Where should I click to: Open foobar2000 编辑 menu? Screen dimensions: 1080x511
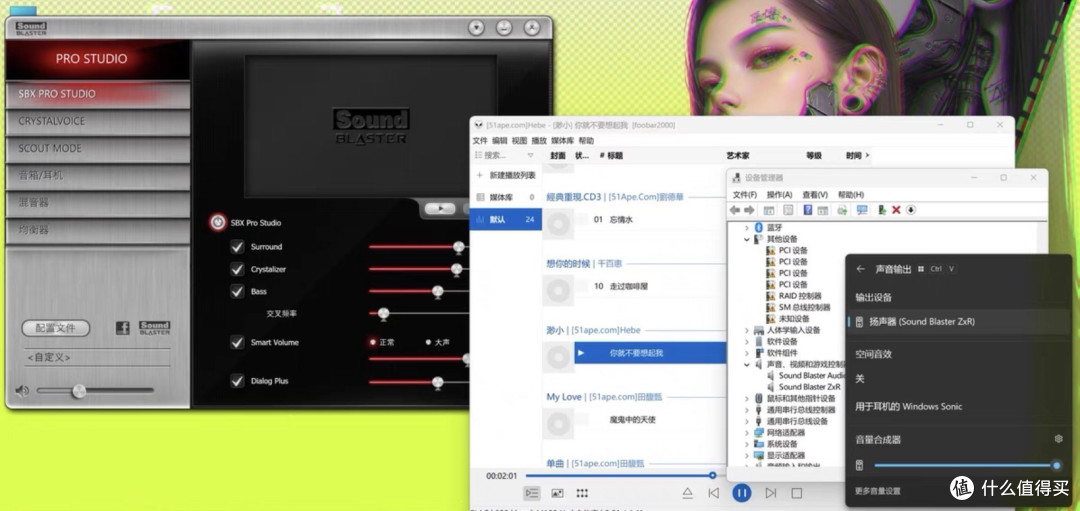click(499, 140)
